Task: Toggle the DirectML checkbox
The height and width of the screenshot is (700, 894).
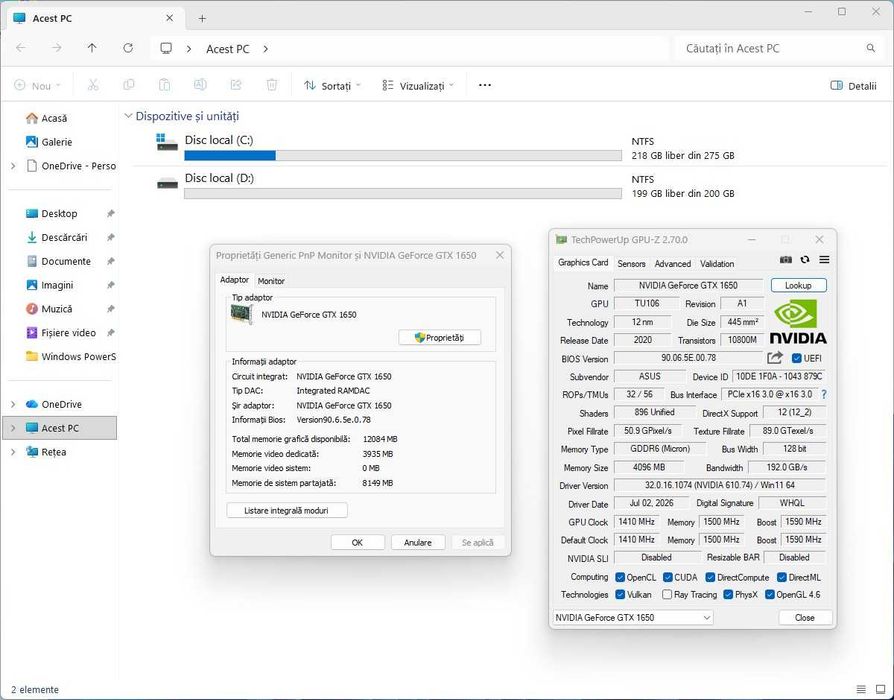Action: [782, 577]
